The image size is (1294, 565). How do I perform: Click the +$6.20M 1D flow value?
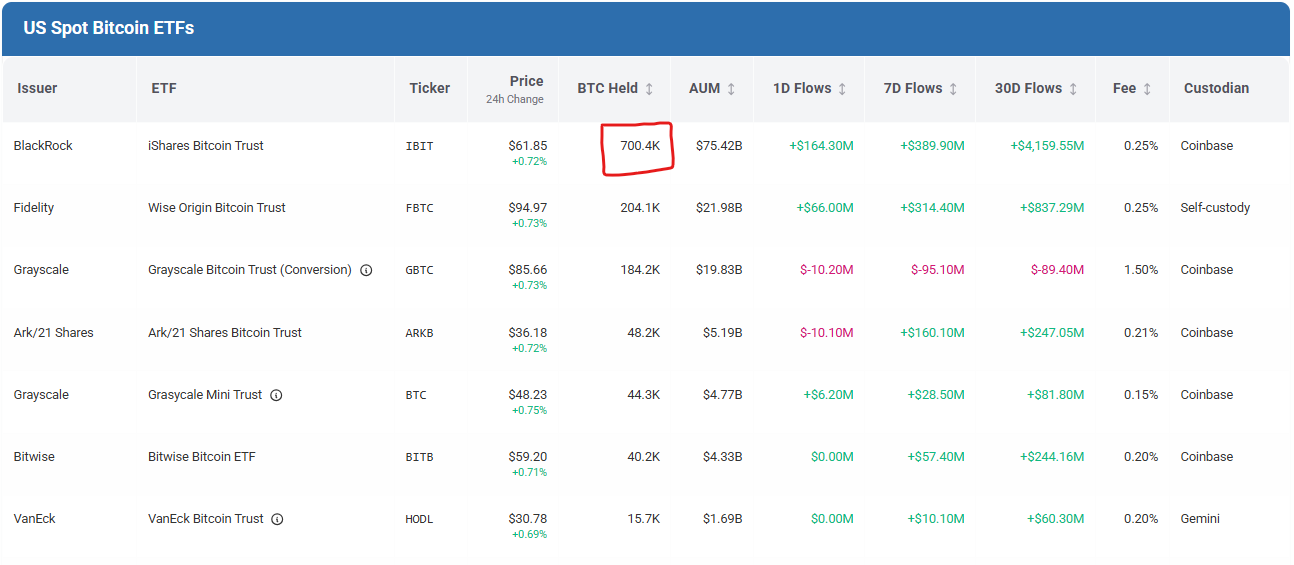828,395
